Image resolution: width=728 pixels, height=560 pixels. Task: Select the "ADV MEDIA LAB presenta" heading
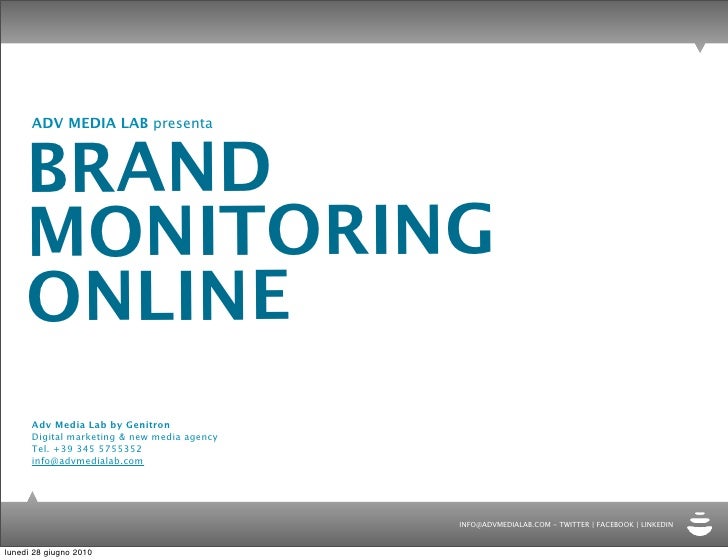pyautogui.click(x=122, y=123)
